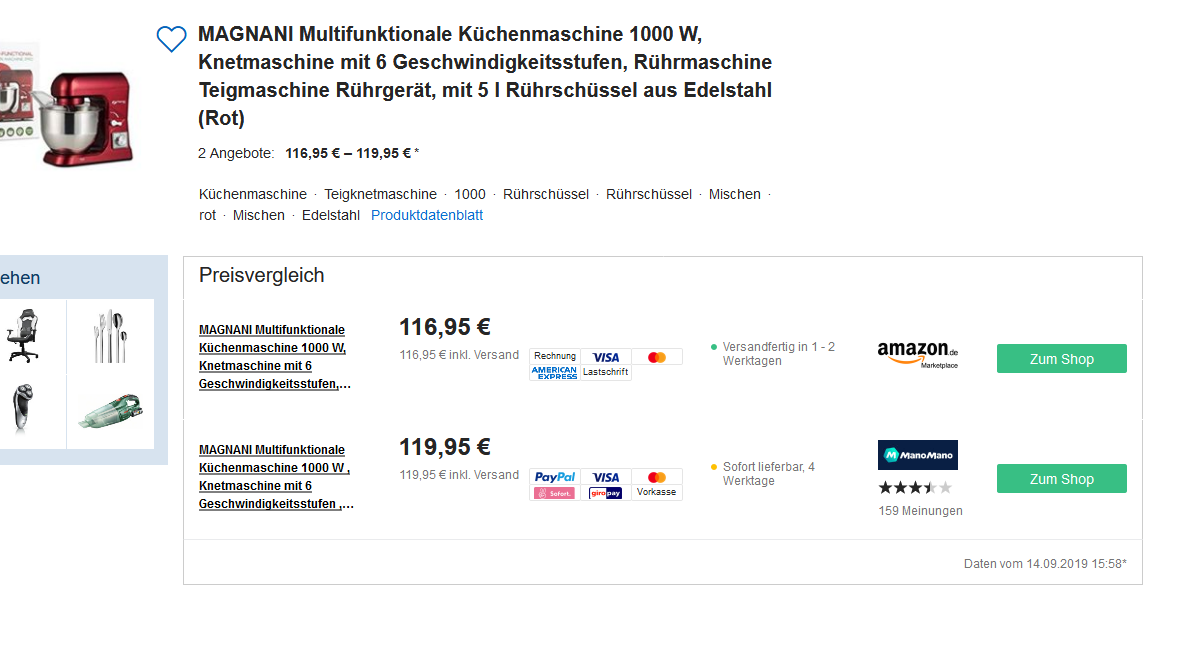Open the electric shaver thumbnail
This screenshot has width=1181, height=645.
tap(18, 408)
